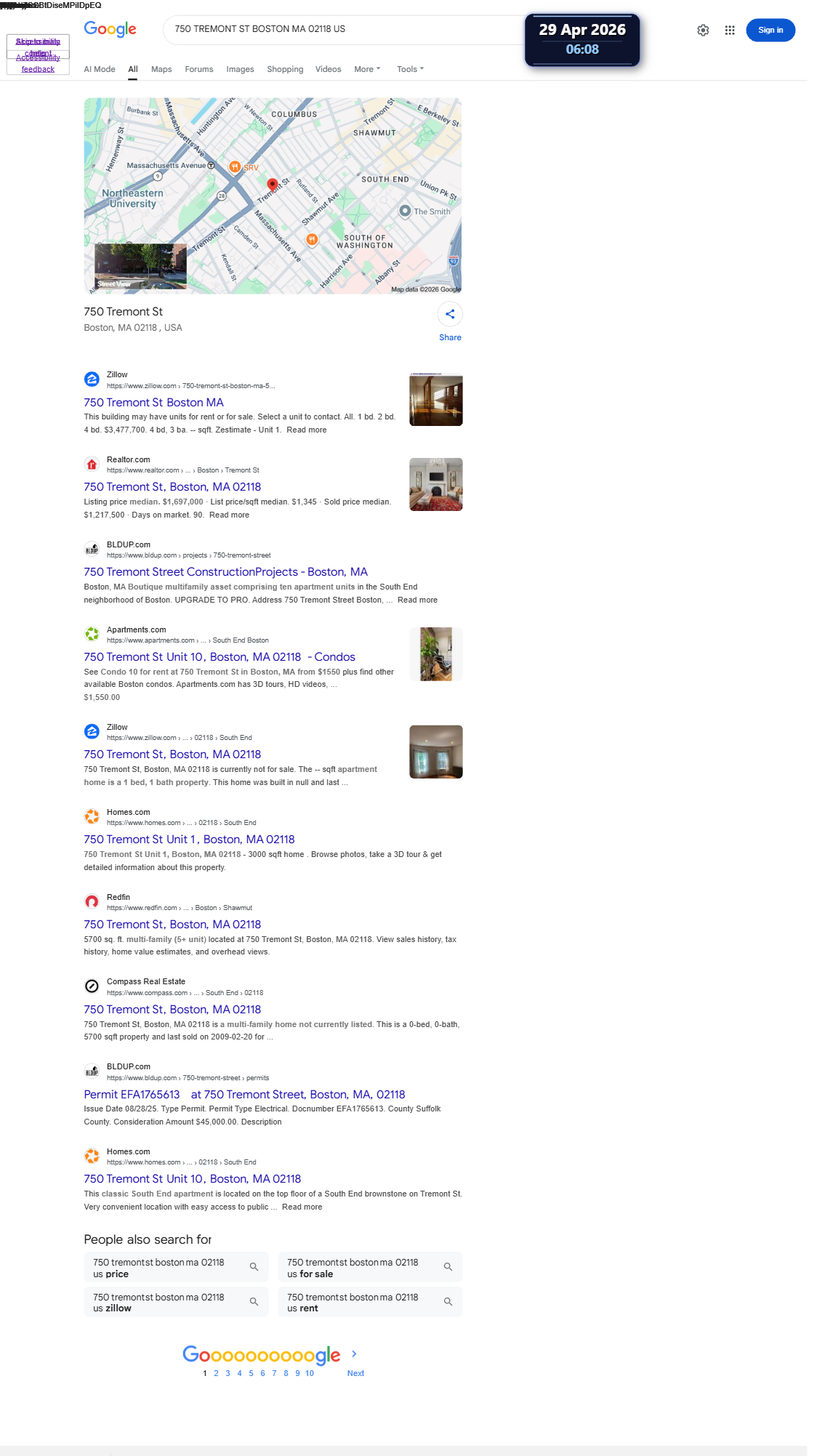Select the AI Mode tab
The height and width of the screenshot is (1456, 817).
(100, 69)
